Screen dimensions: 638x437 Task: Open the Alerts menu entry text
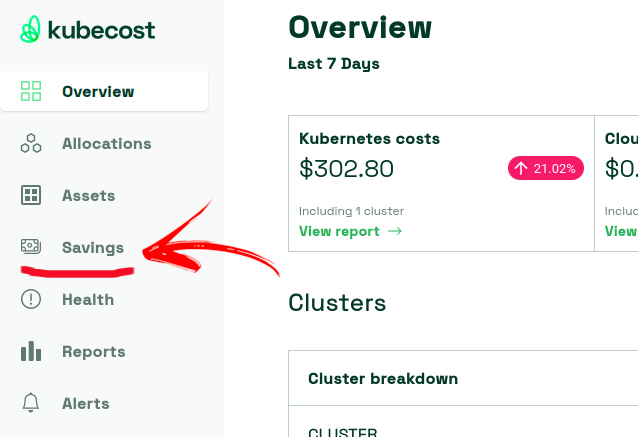click(x=86, y=404)
